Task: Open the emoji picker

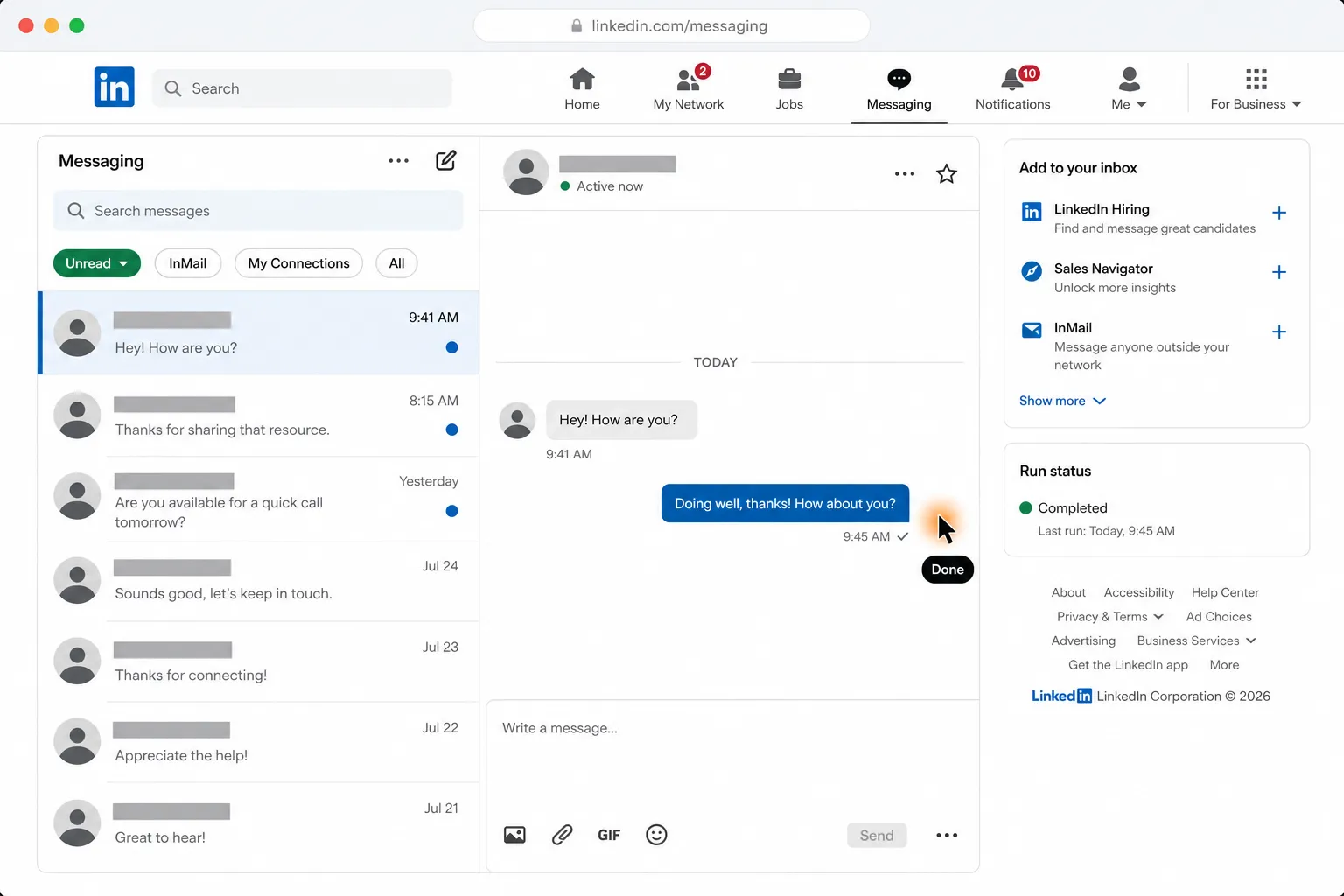Action: [x=656, y=835]
